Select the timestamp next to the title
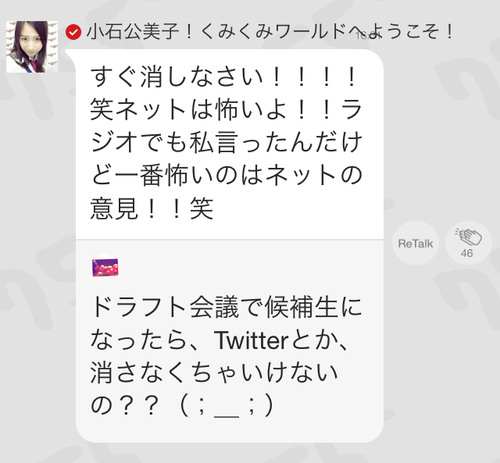 368,35
